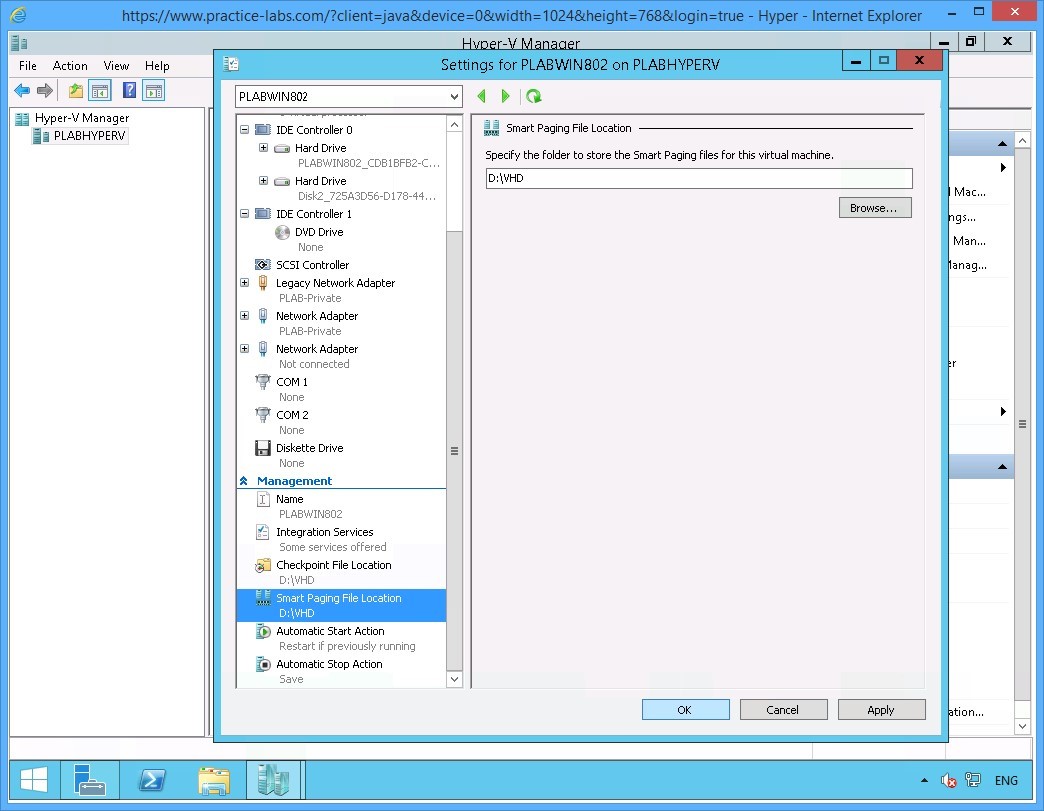Open the Action menu

70,65
